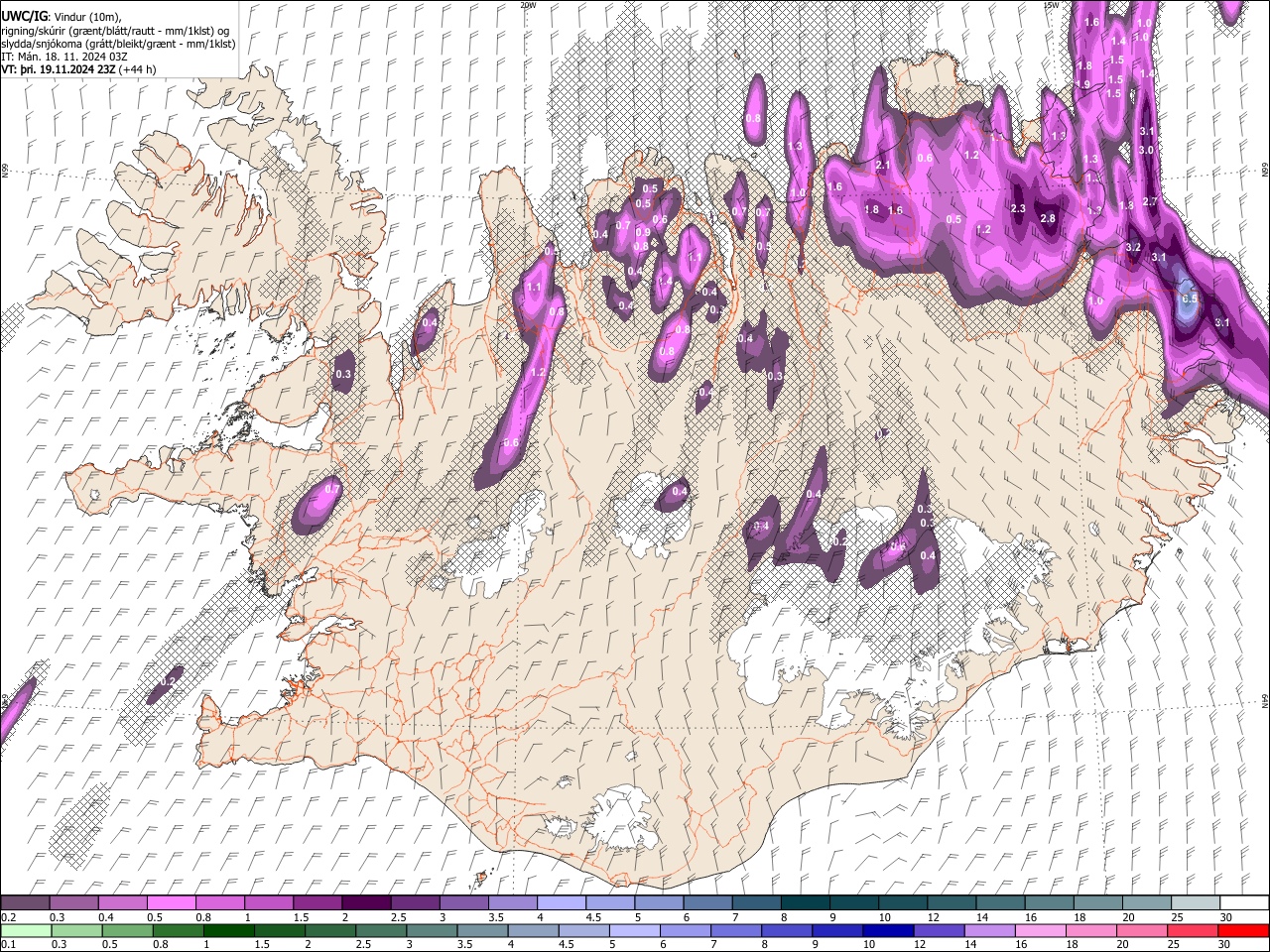Click the '2.3' snowfall value label

[1018, 208]
